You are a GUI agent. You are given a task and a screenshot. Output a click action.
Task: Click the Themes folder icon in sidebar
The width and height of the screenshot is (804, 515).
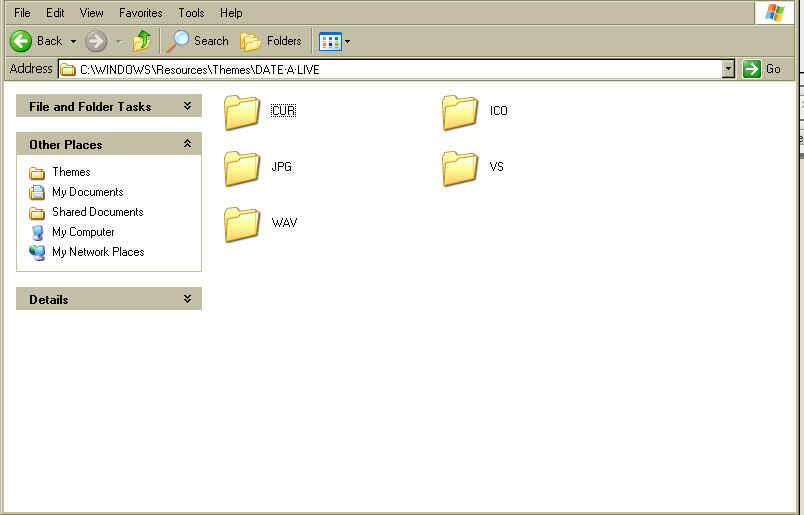click(x=37, y=173)
